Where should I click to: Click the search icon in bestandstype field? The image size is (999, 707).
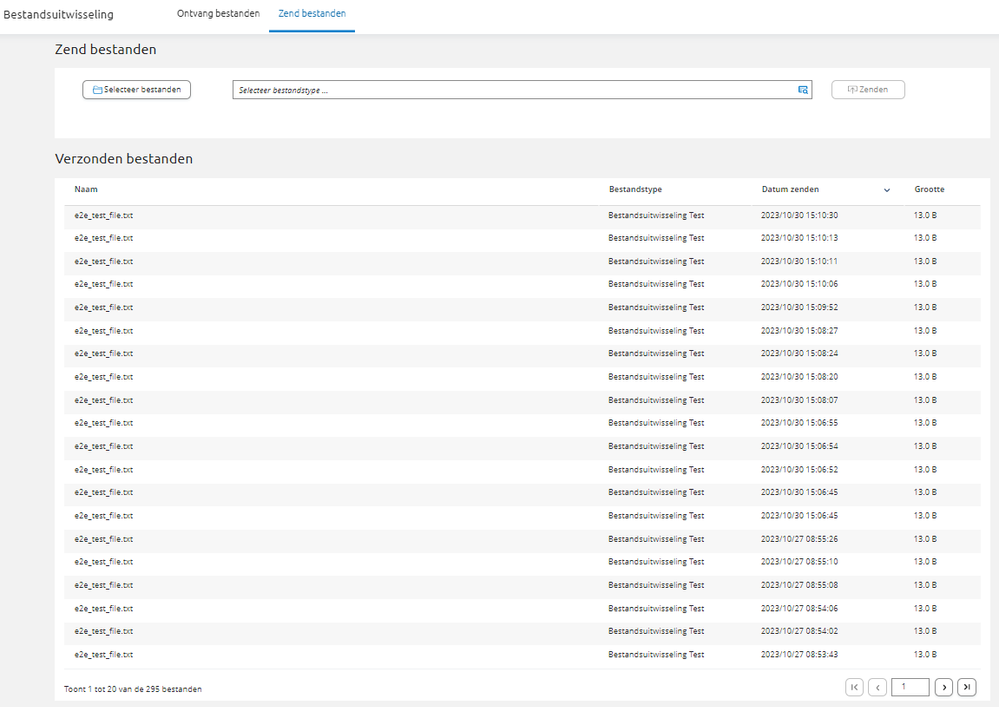[x=803, y=90]
